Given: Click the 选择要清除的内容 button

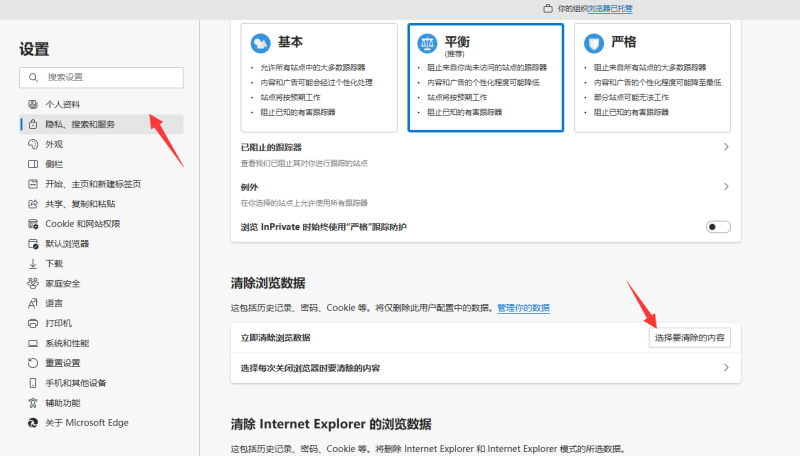Looking at the screenshot, I should tap(689, 338).
